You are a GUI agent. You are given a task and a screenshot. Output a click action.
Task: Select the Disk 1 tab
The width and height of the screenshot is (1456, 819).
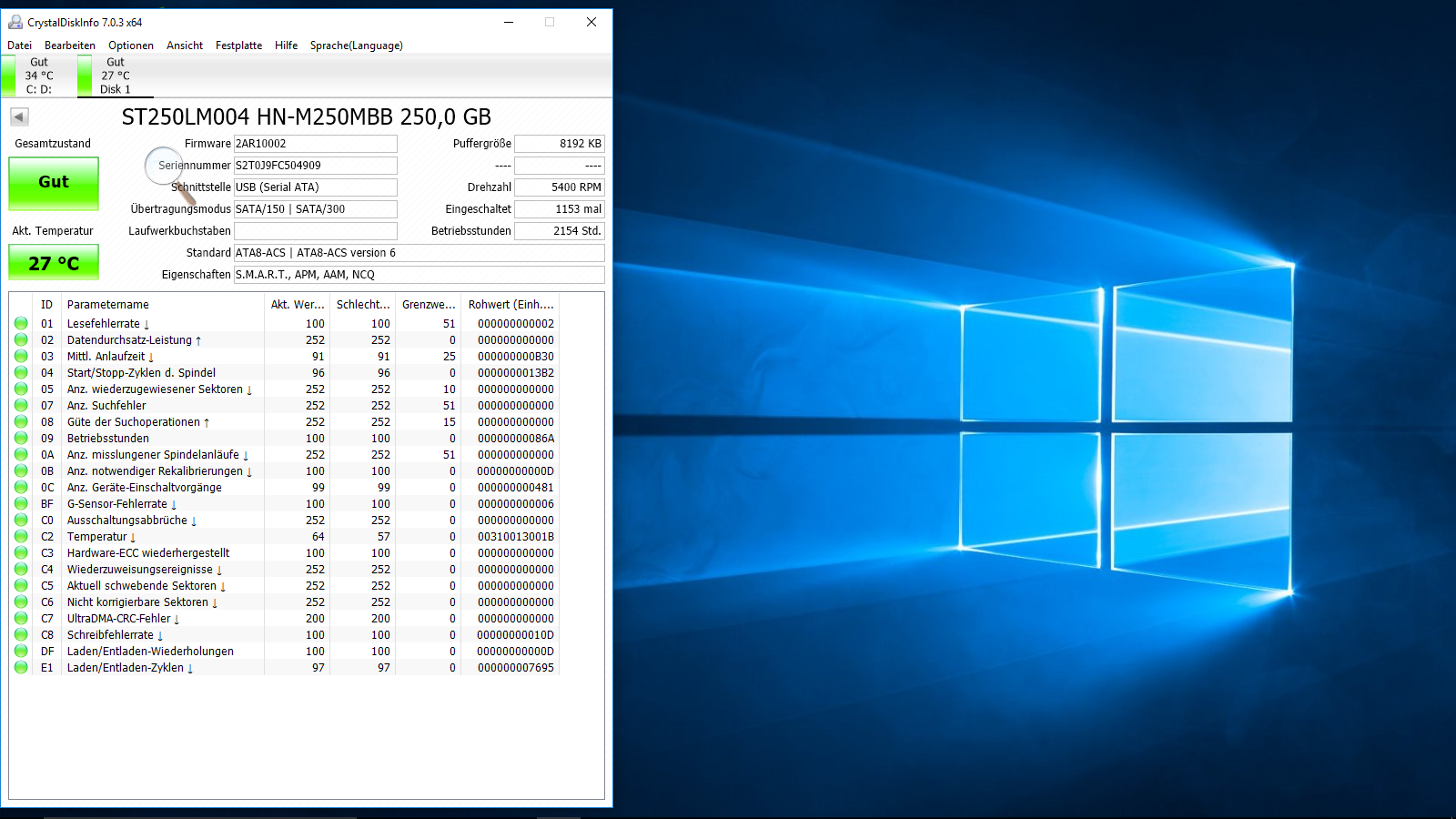115,76
